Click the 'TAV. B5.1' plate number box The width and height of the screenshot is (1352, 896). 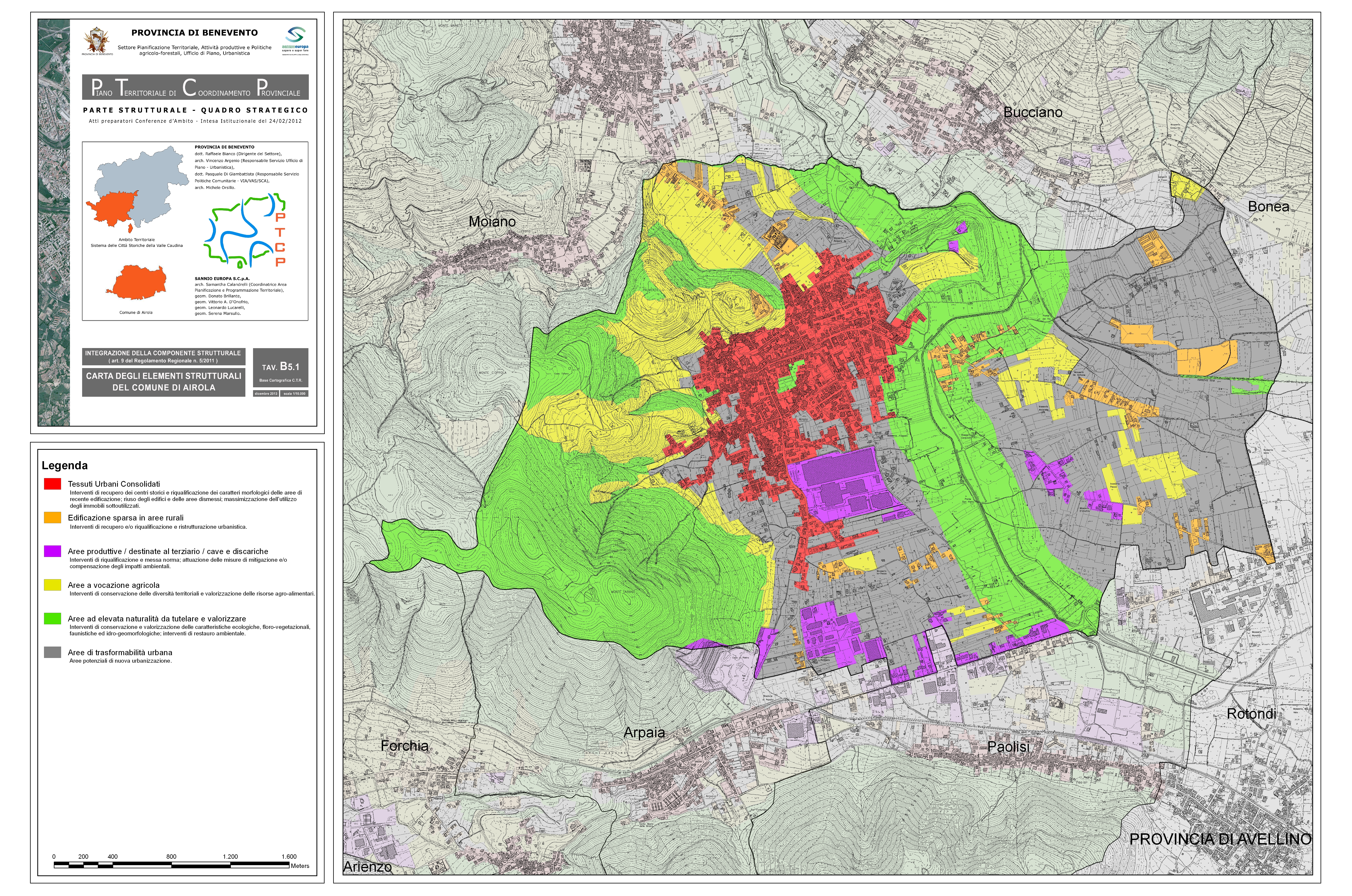click(x=281, y=367)
